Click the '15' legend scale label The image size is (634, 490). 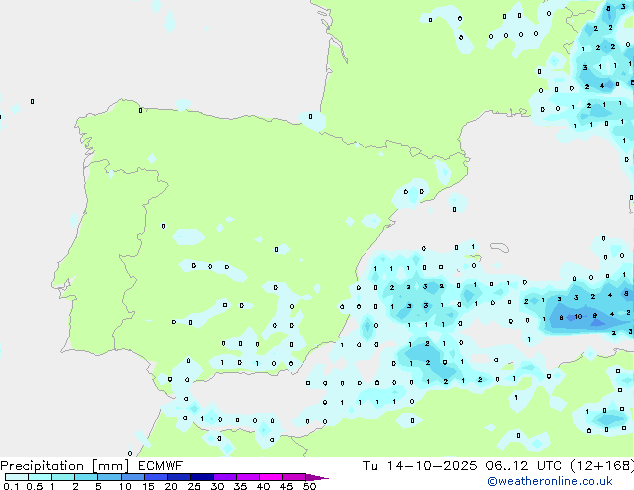148,486
